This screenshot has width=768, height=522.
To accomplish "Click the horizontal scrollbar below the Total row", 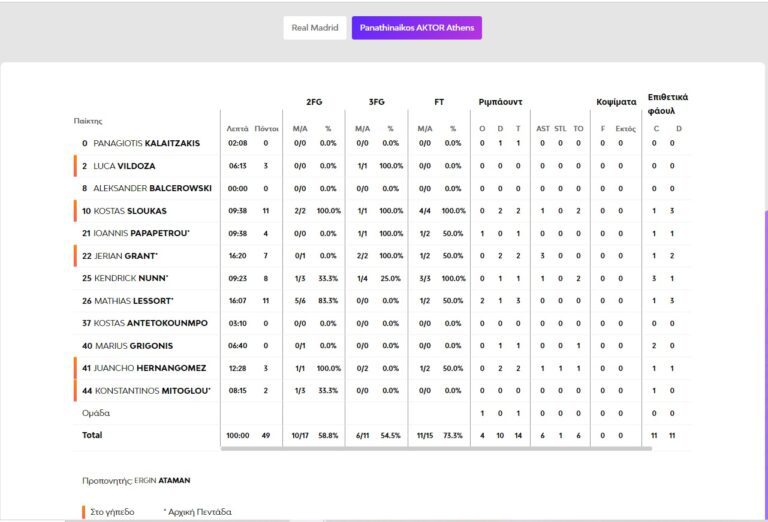I will click(x=436, y=448).
